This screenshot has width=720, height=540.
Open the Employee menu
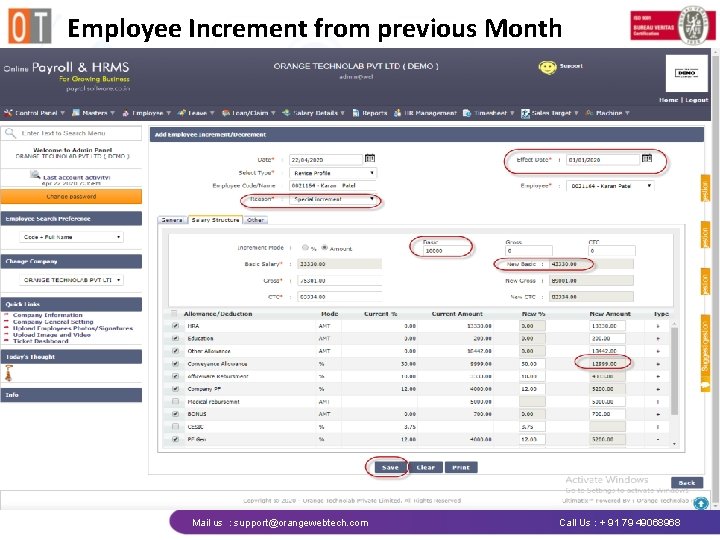click(x=146, y=113)
